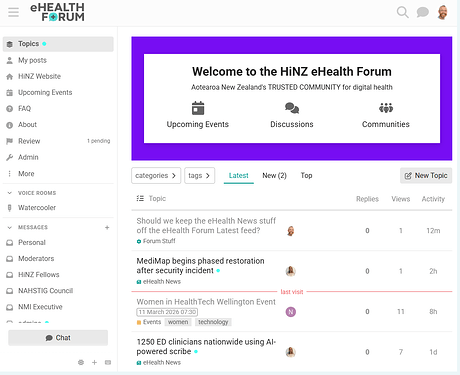
Task: Open the 1250 ED clinicians AI scribe topic
Action: click(206, 347)
